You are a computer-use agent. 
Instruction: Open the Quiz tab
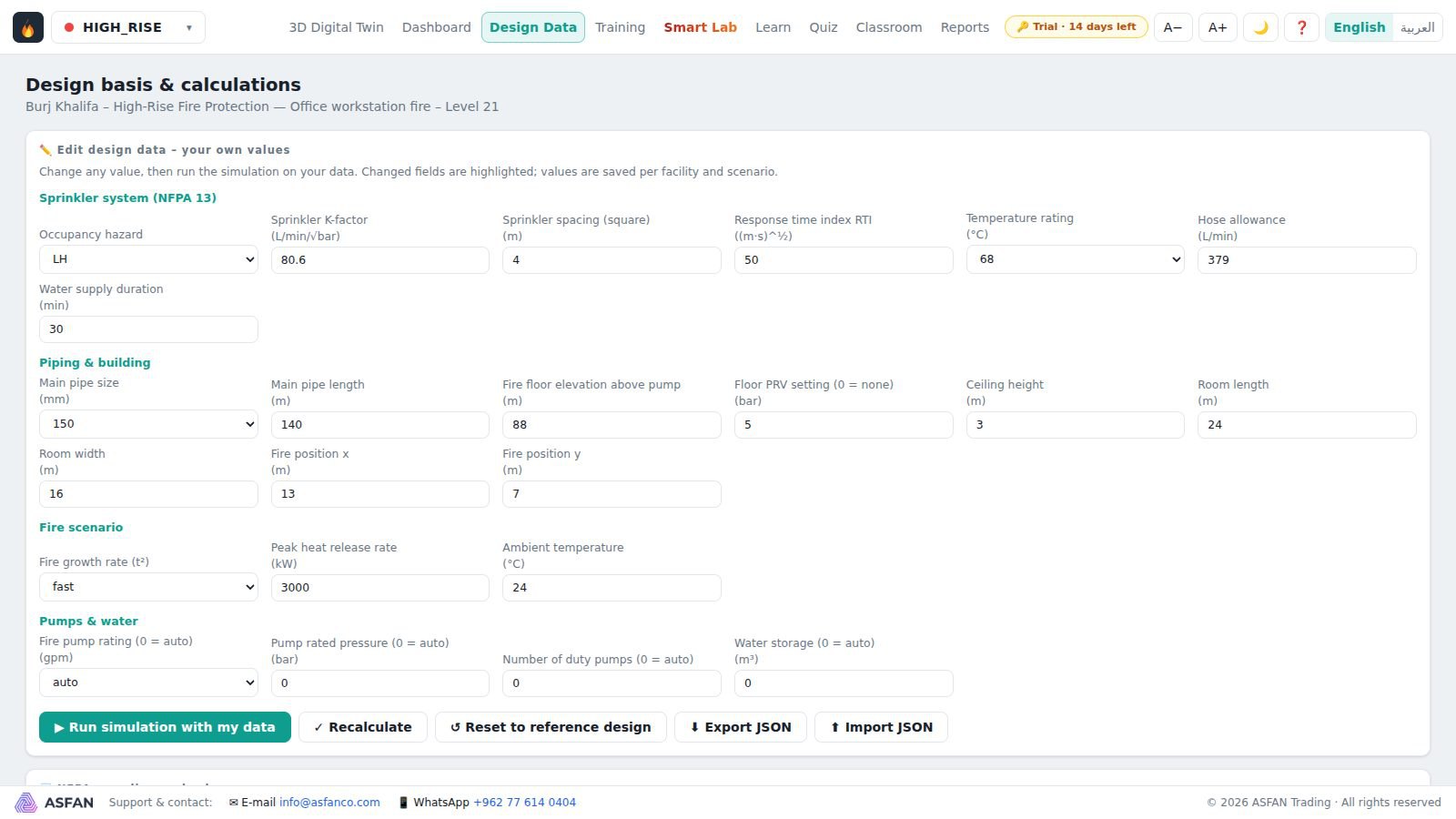[824, 27]
